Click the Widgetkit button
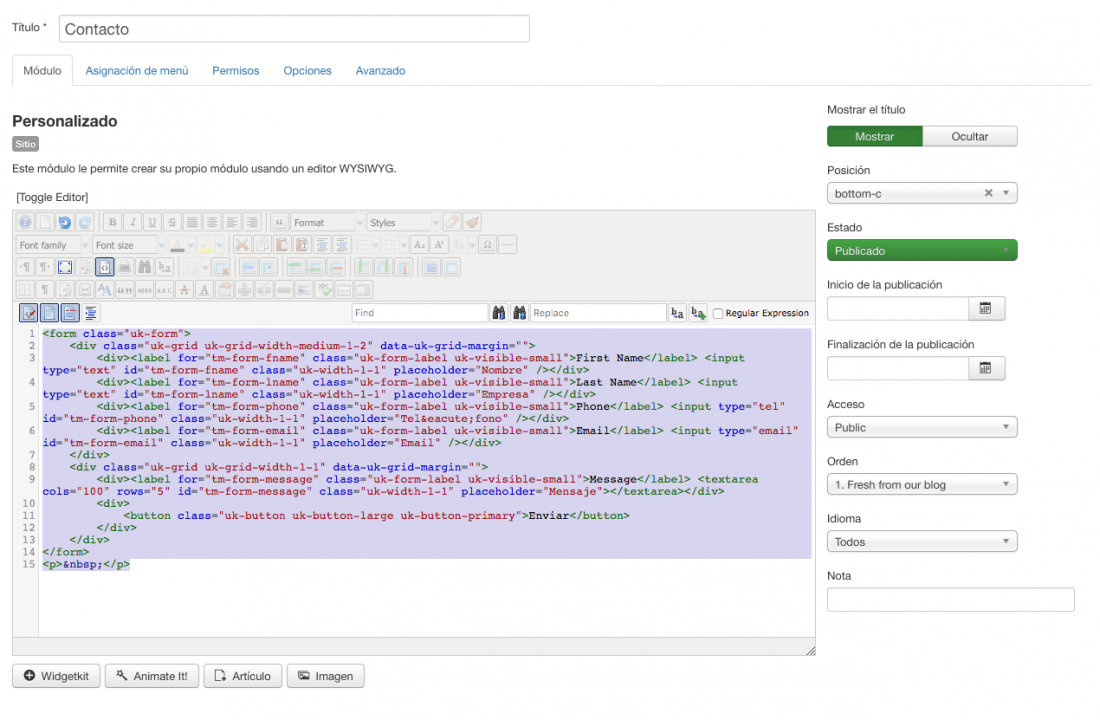The image size is (1100, 720). pyautogui.click(x=56, y=676)
